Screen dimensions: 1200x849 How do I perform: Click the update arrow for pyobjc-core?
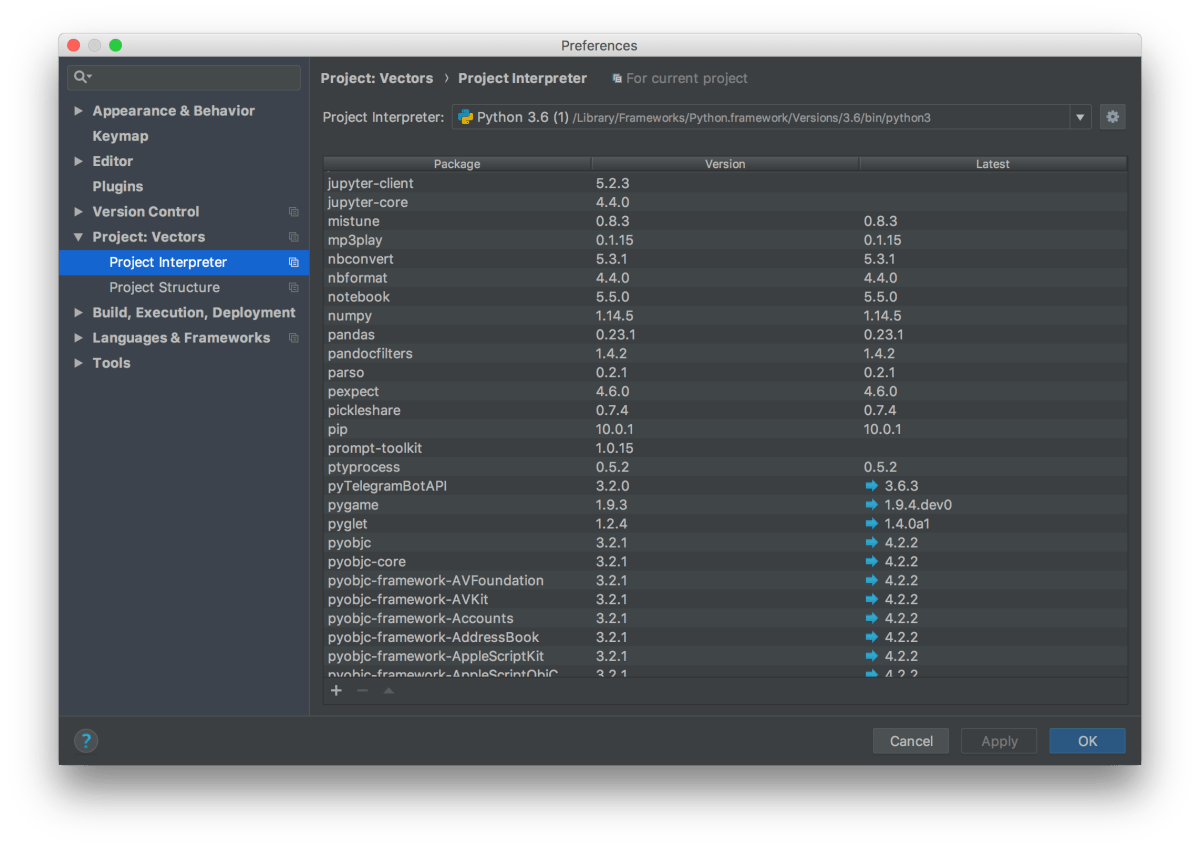(x=872, y=562)
